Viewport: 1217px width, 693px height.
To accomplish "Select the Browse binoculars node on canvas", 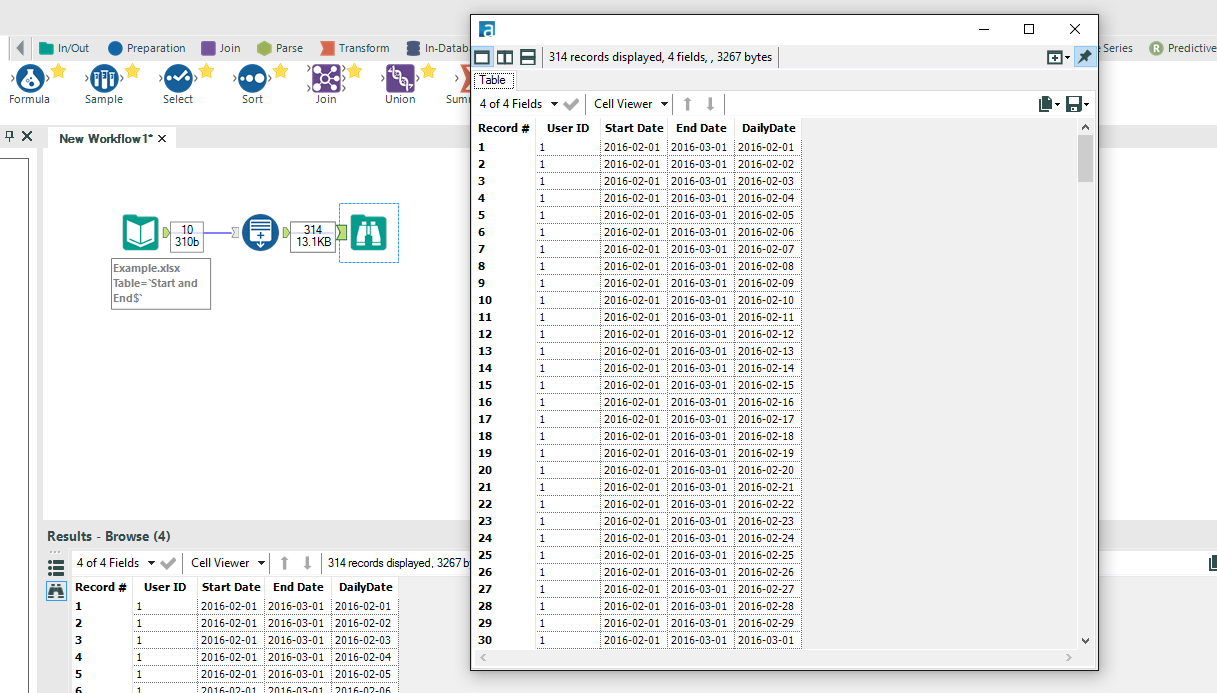I will pyautogui.click(x=368, y=233).
